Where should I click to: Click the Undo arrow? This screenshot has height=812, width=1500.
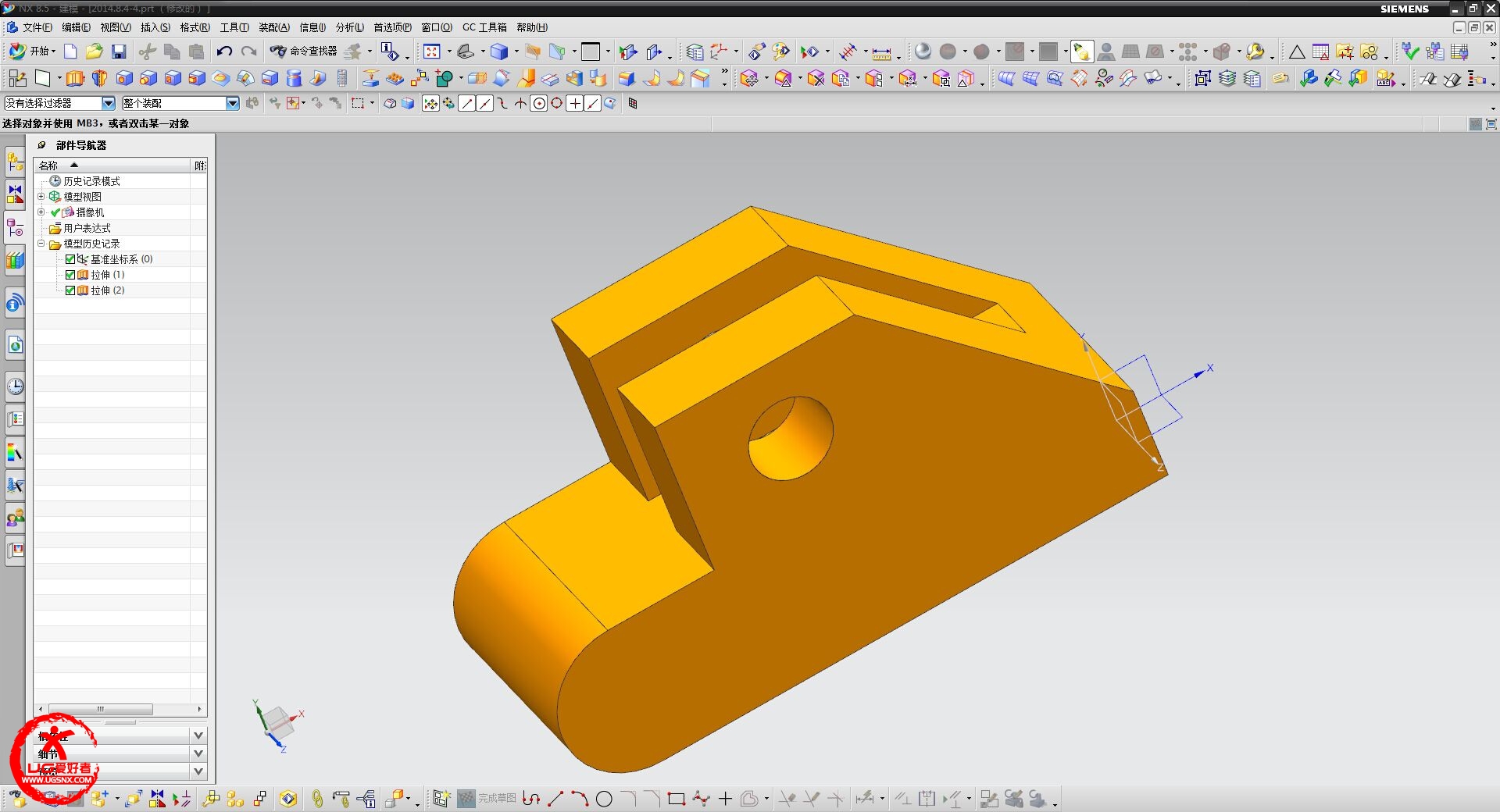point(224,52)
